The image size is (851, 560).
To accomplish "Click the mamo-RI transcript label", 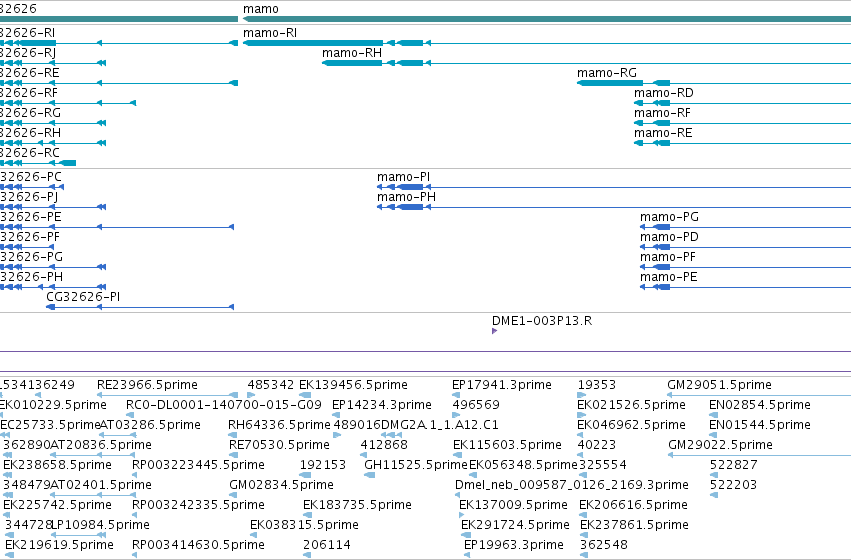I will pyautogui.click(x=270, y=33).
